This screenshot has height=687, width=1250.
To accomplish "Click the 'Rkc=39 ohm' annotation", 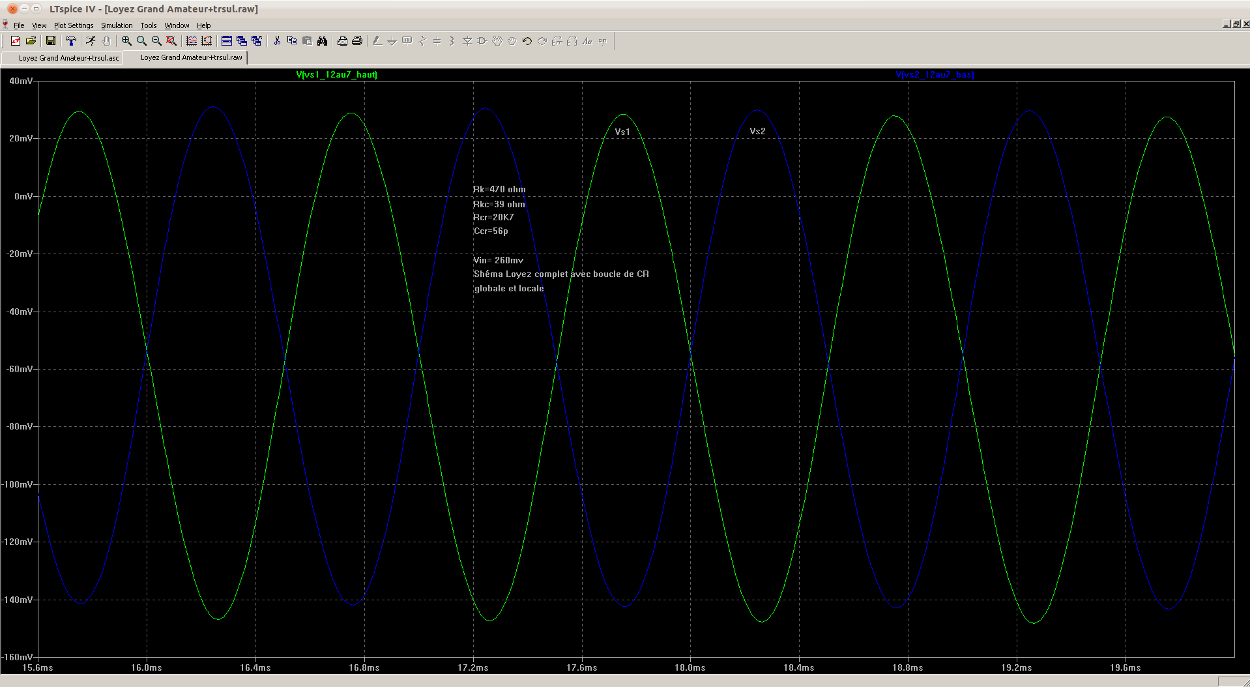I will click(499, 203).
